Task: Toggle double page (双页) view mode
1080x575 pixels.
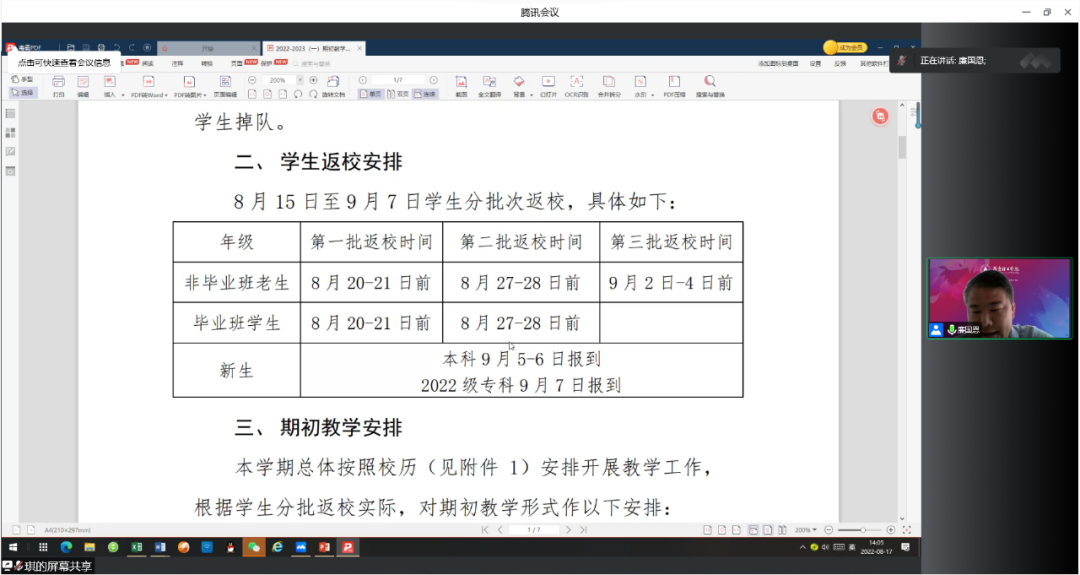Action: click(401, 94)
